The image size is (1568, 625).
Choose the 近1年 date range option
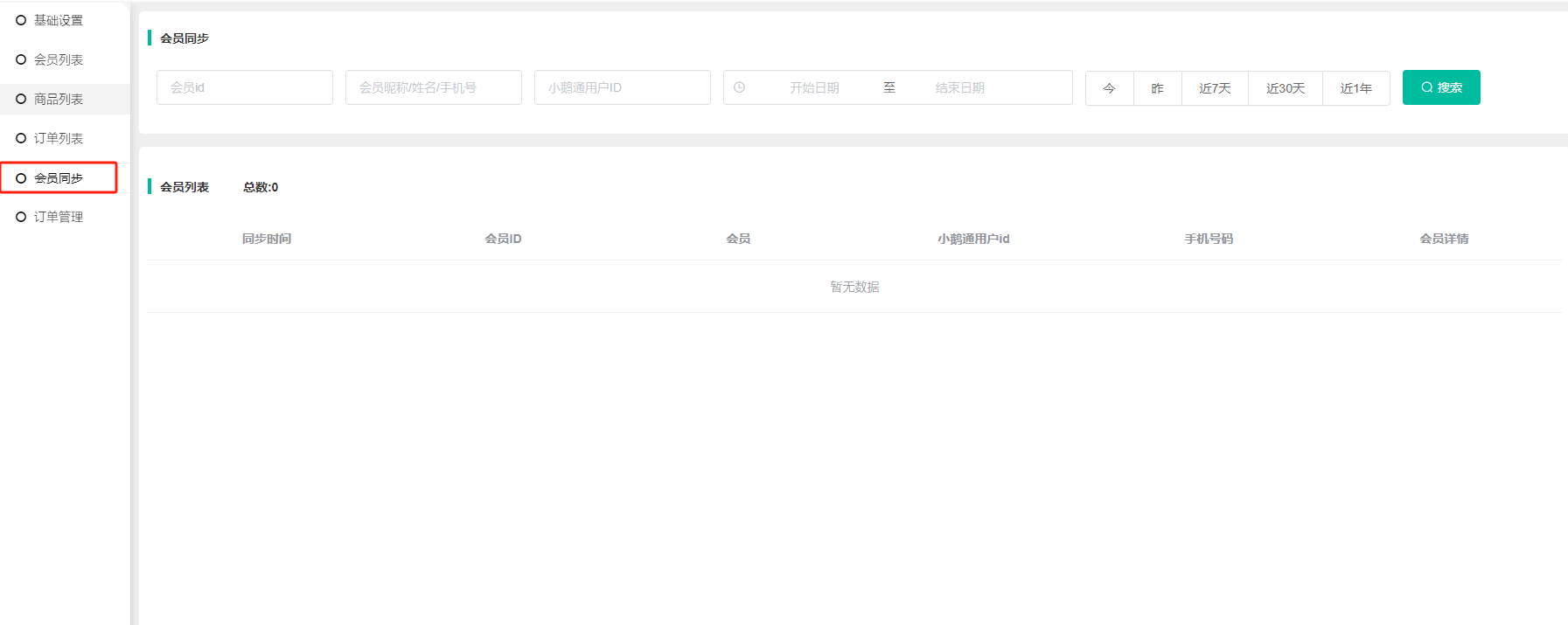point(1355,88)
